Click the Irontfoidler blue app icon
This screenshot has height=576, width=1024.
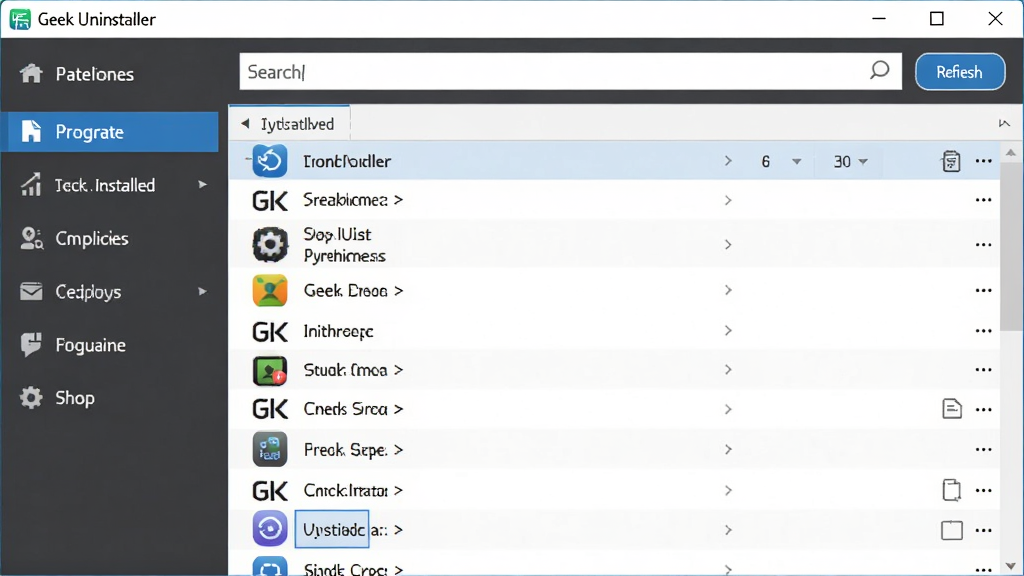tap(270, 161)
